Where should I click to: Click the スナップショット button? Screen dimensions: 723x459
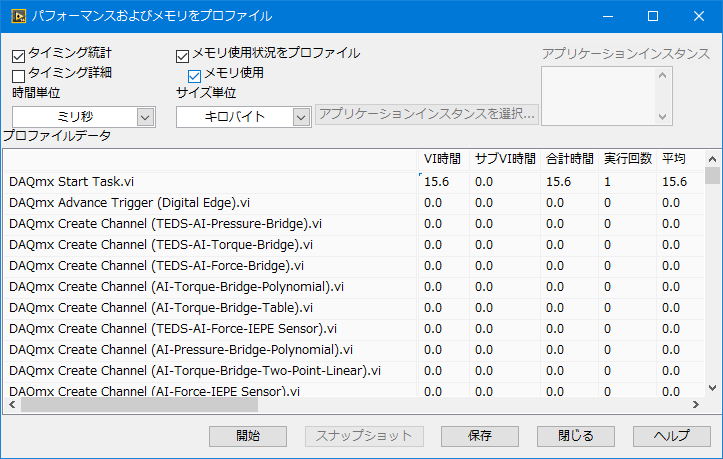click(364, 436)
